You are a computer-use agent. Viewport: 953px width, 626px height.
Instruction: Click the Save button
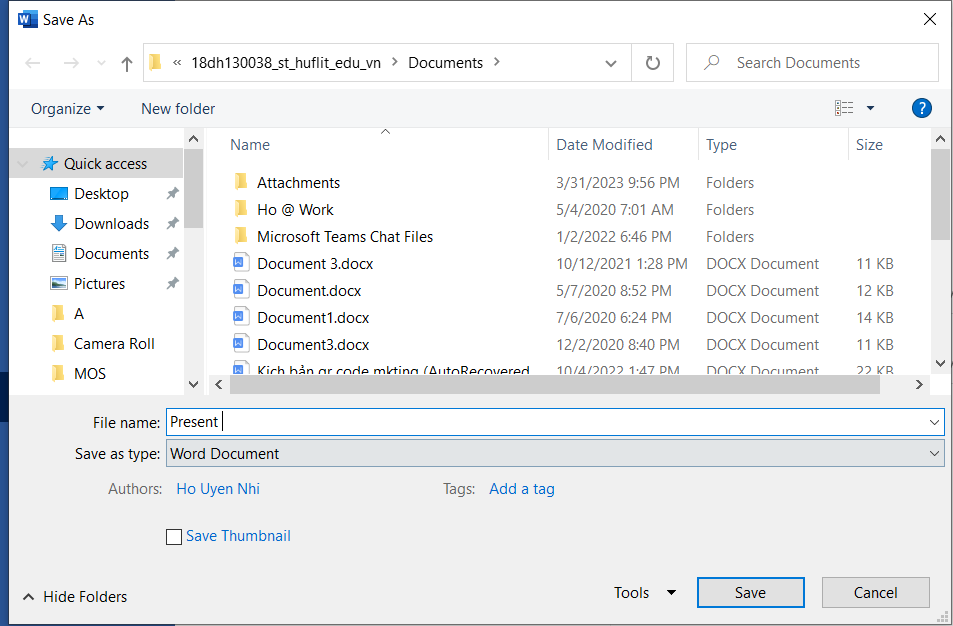751,593
